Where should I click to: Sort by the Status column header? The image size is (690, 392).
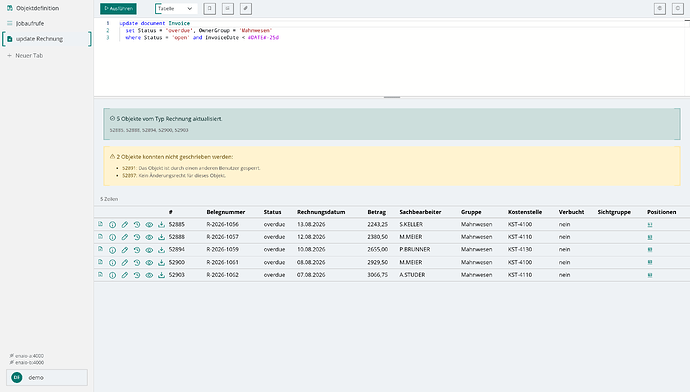click(272, 212)
